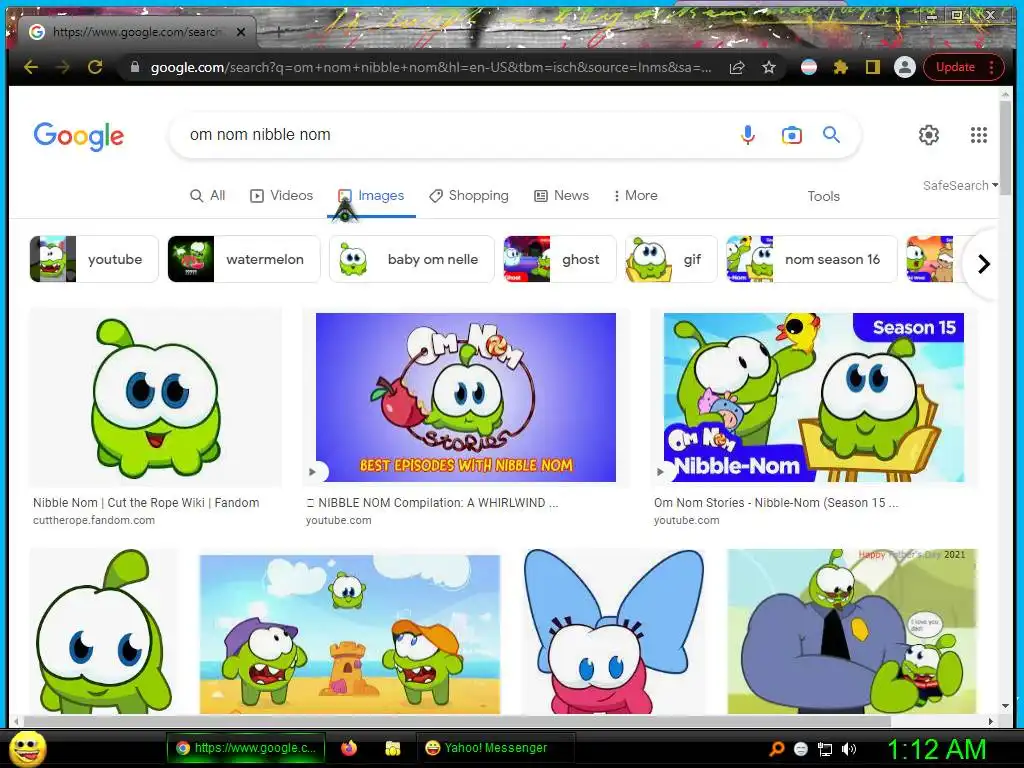The height and width of the screenshot is (768, 1024).
Task: Open the smiley Start button on taskbar
Action: [27, 748]
